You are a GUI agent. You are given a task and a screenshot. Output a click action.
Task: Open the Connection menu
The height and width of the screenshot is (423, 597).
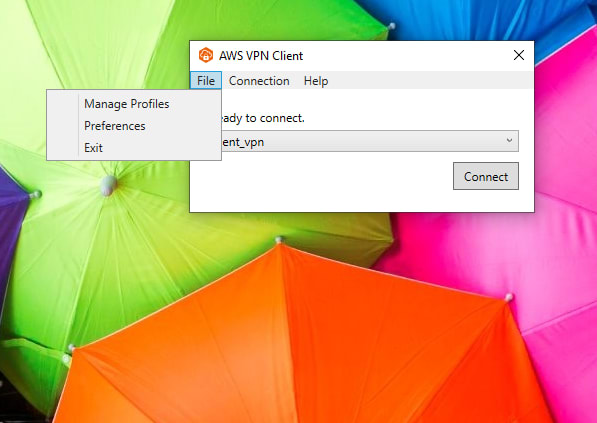(x=259, y=81)
